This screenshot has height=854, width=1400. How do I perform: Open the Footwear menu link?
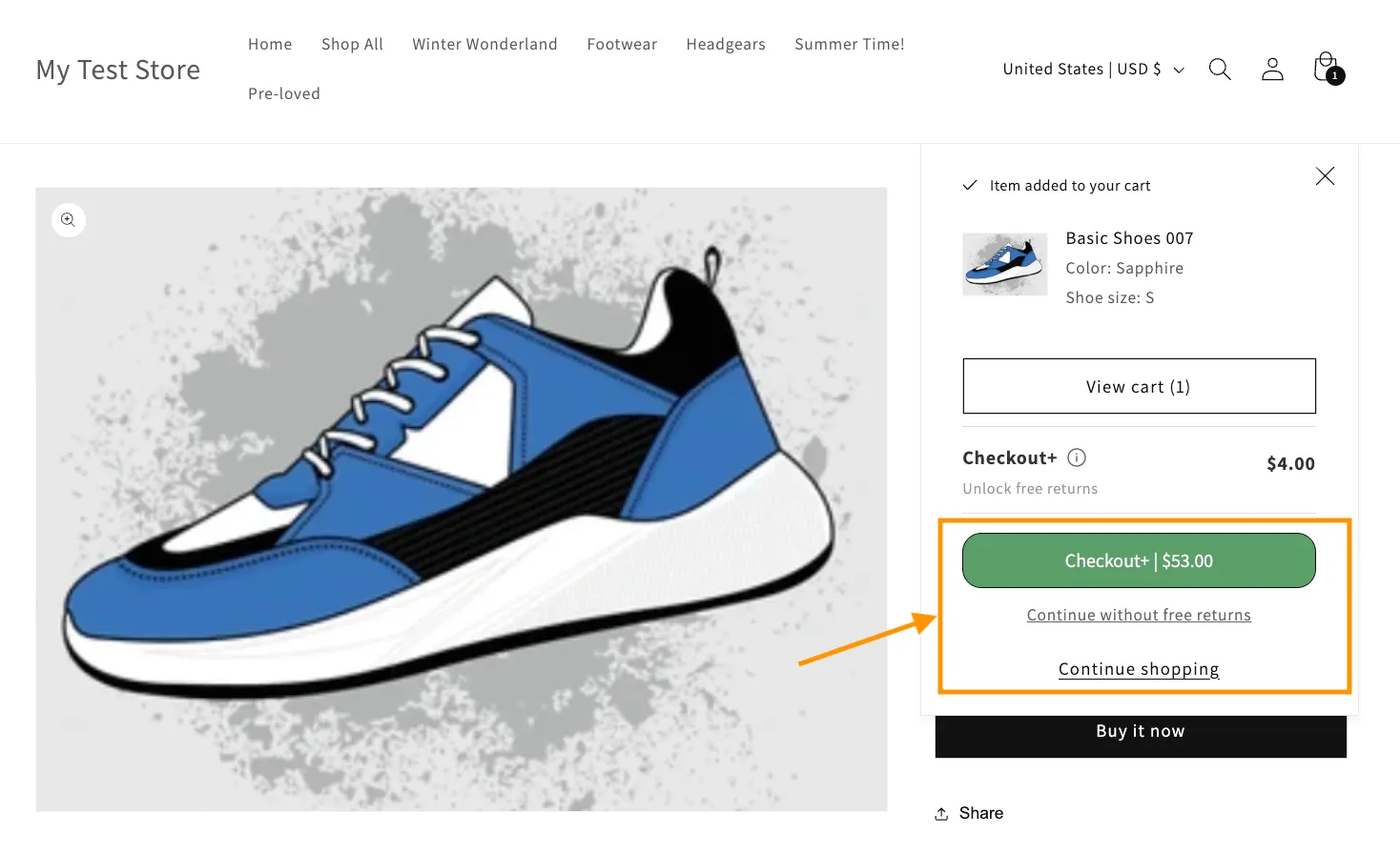coord(622,45)
